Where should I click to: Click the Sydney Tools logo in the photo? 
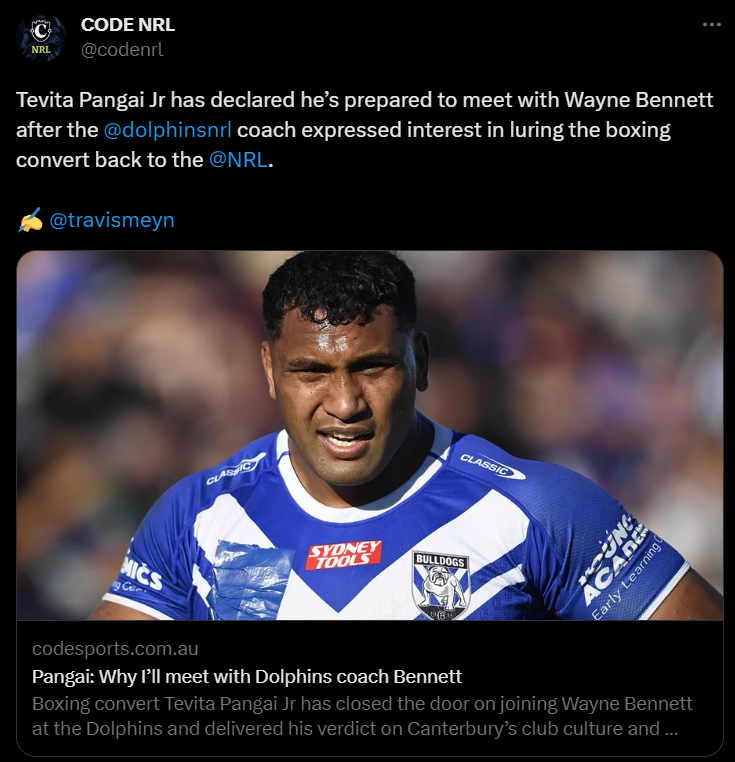(344, 554)
